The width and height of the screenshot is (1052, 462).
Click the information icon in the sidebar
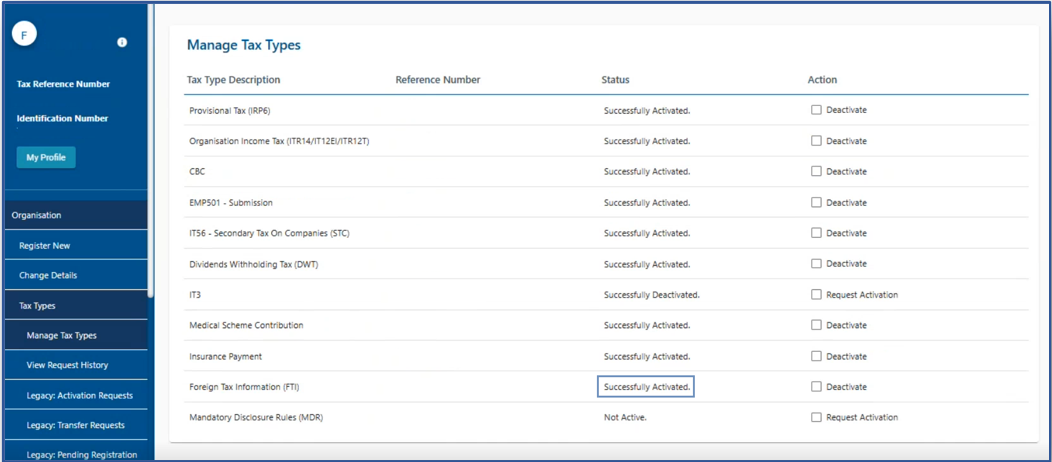pos(122,43)
